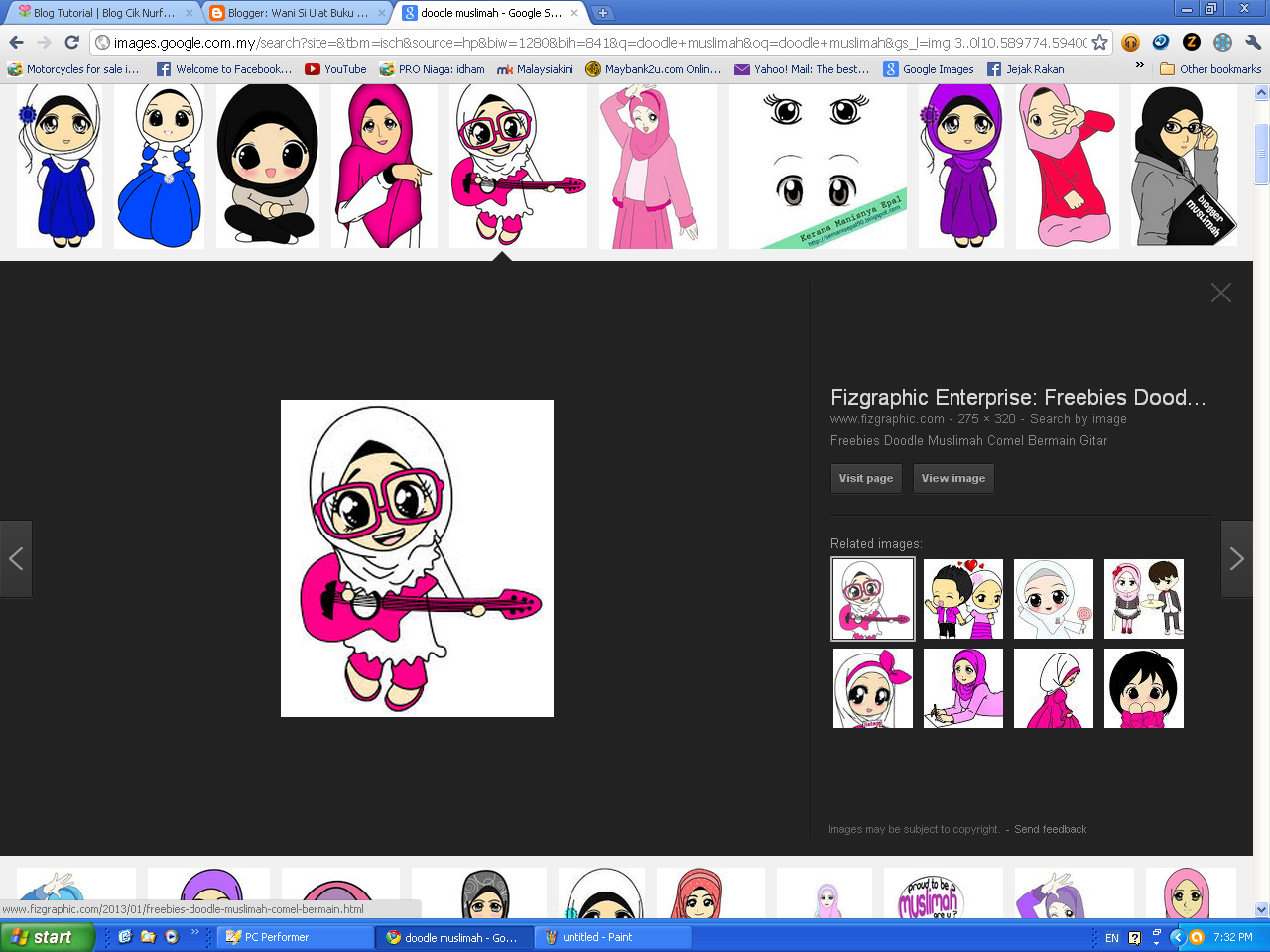Click the orange headphones extension icon

1130,42
